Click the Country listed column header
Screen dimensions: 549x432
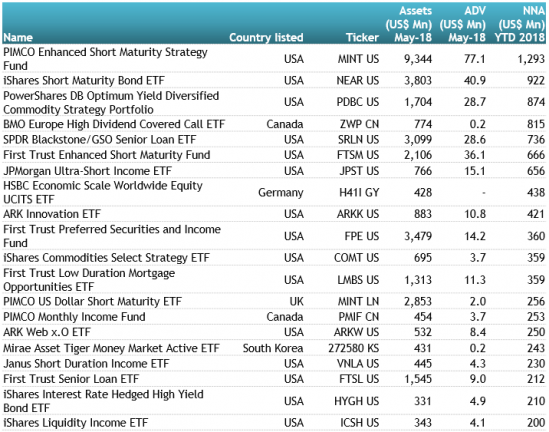tap(266, 37)
